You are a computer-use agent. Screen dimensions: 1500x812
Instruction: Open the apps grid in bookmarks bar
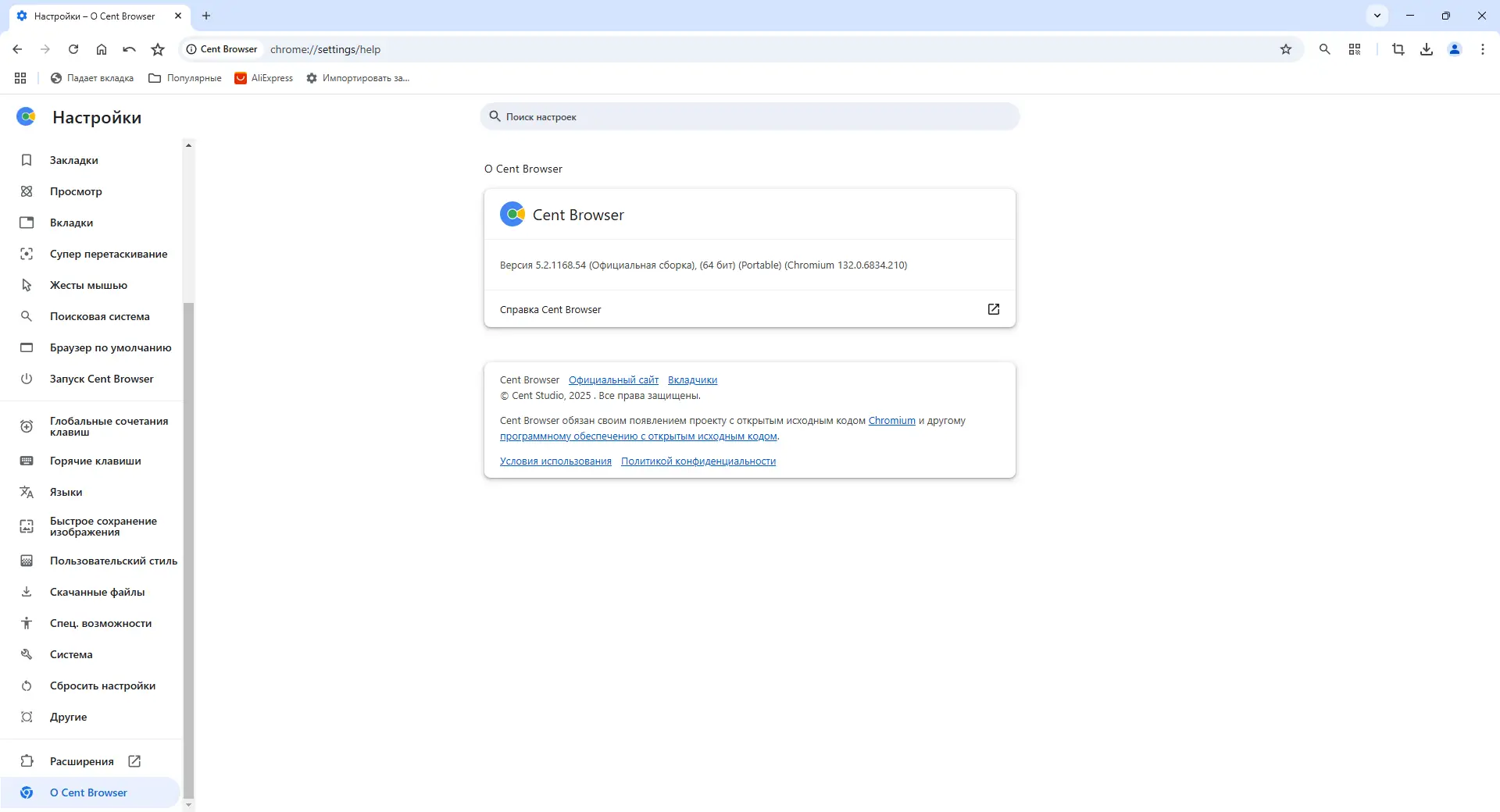(x=20, y=78)
